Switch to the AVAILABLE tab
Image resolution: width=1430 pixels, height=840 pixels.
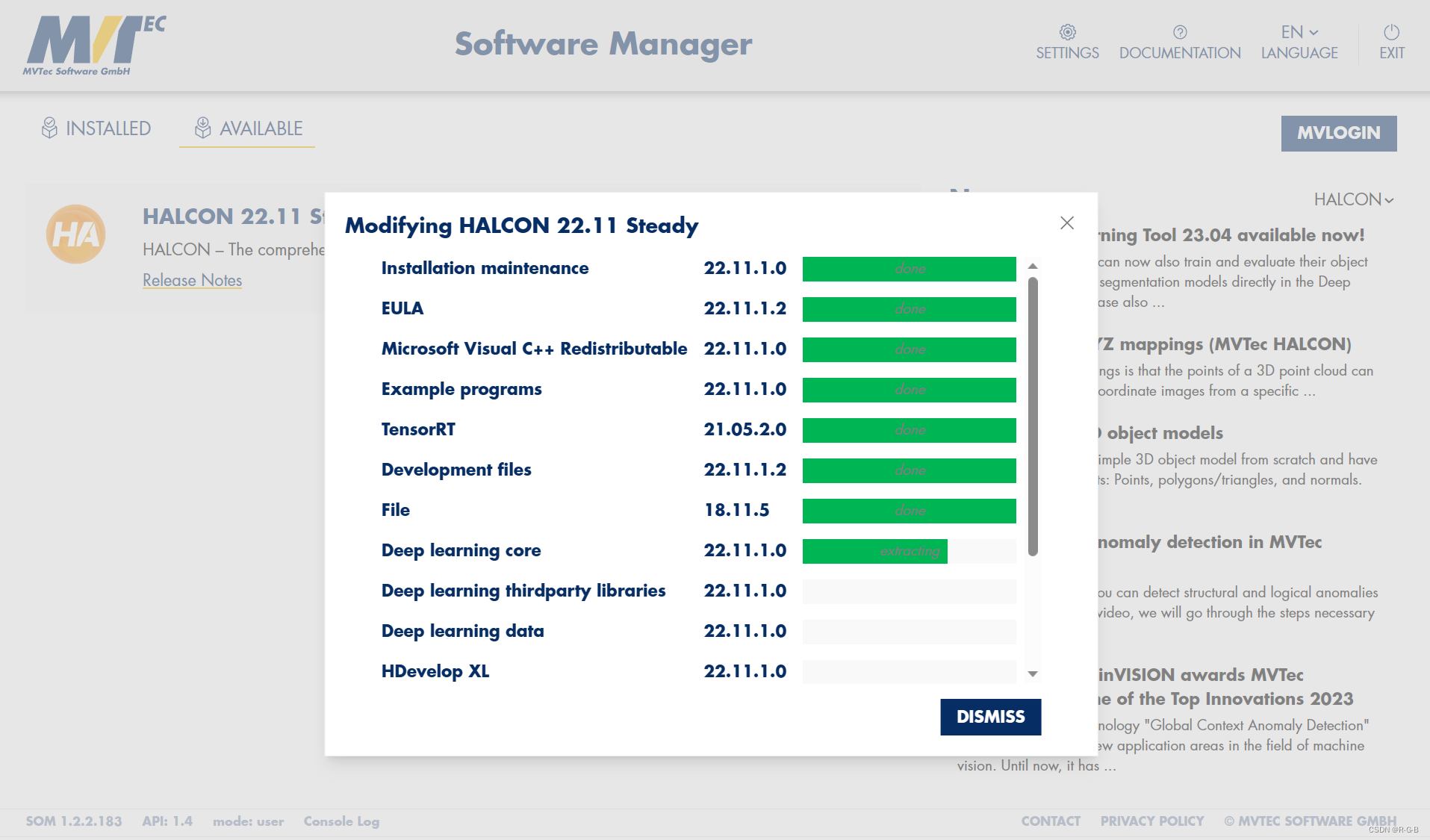[248, 128]
